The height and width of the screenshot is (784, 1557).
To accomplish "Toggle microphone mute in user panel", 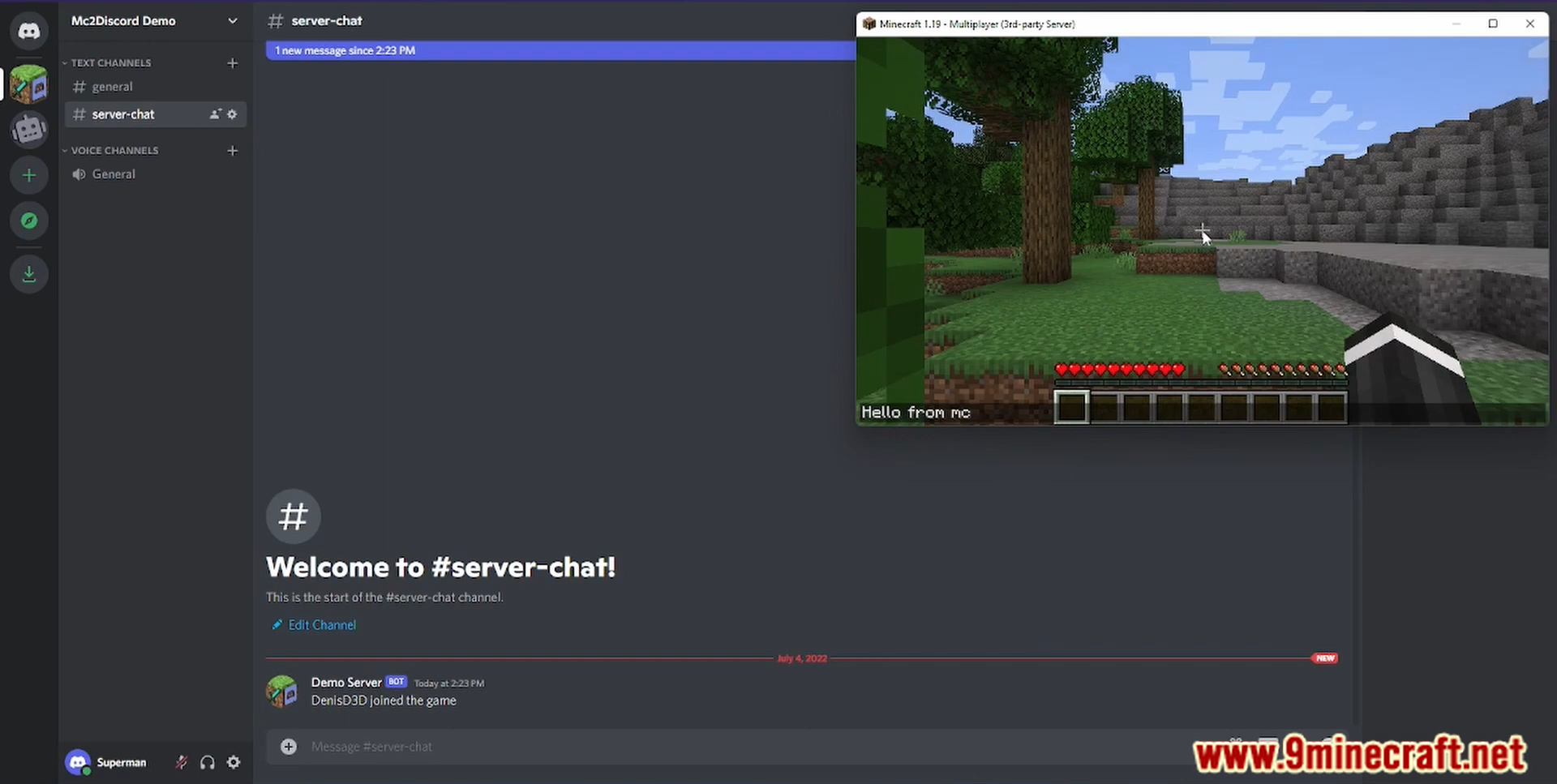I will pos(182,762).
